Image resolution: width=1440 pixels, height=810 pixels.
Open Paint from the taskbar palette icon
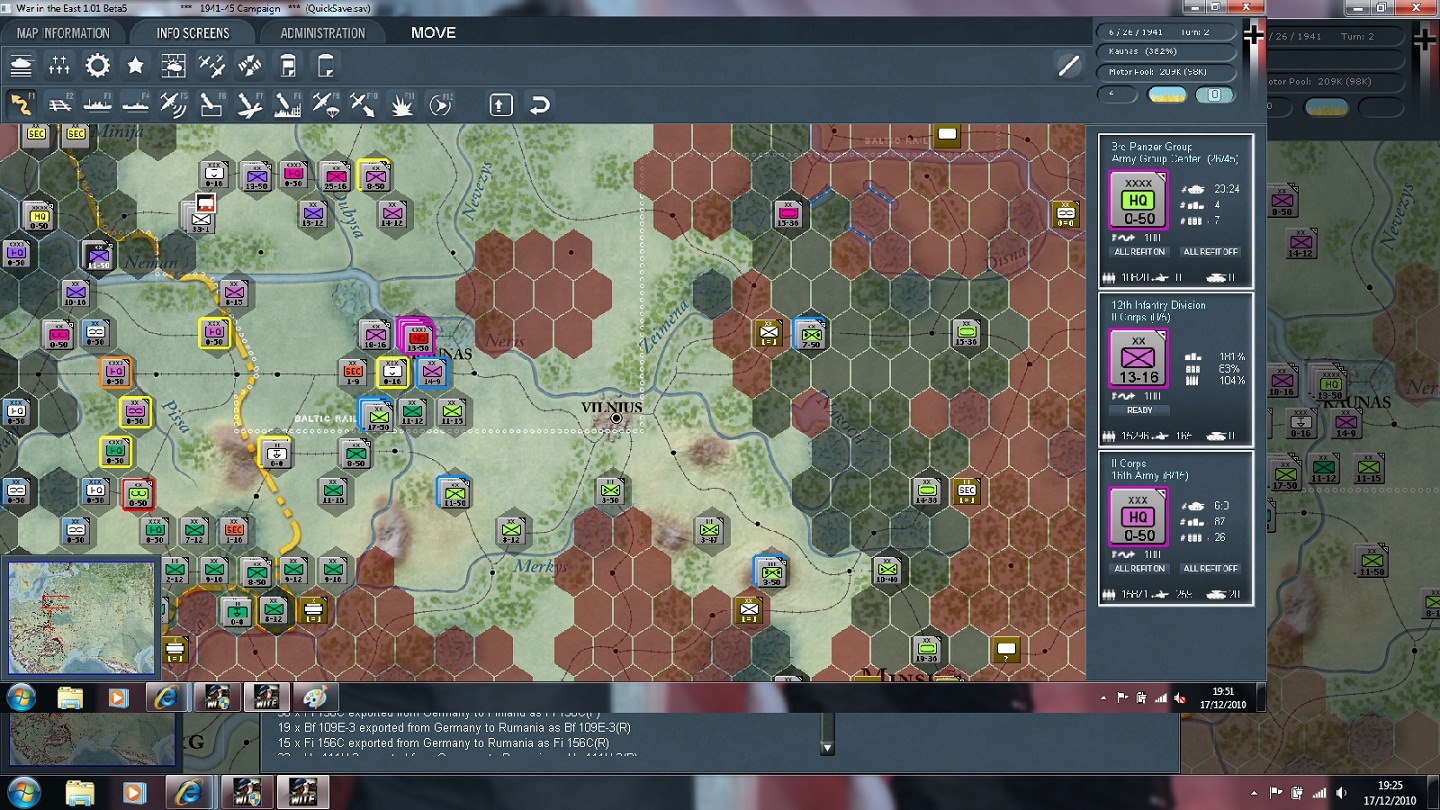click(314, 697)
